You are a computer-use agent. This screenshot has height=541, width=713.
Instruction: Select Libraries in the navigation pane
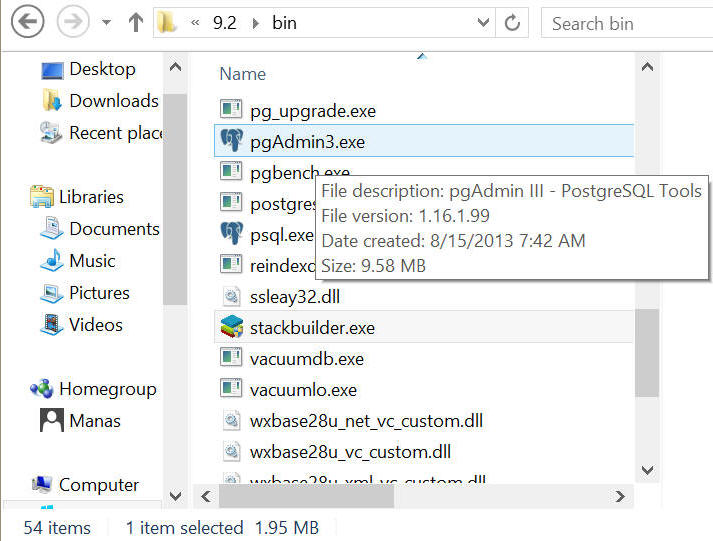pos(91,197)
